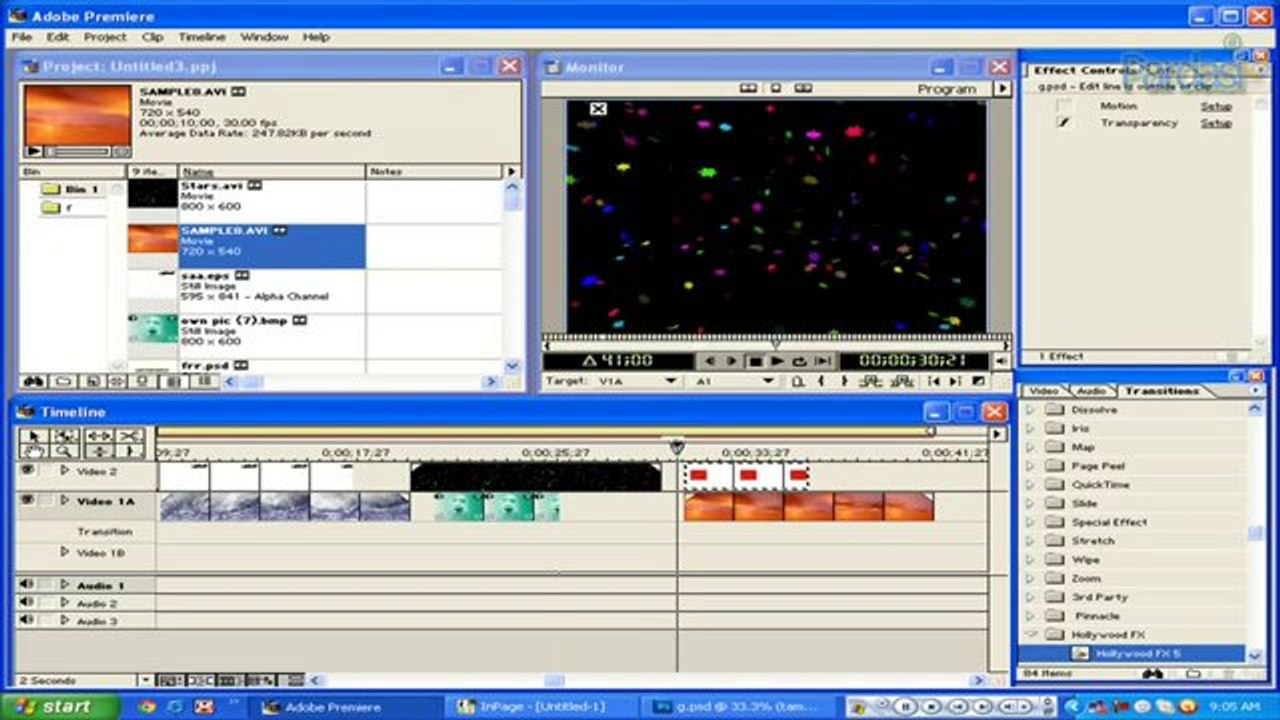The height and width of the screenshot is (720, 1280).
Task: Switch Monitor to Dual View
Action: point(748,88)
